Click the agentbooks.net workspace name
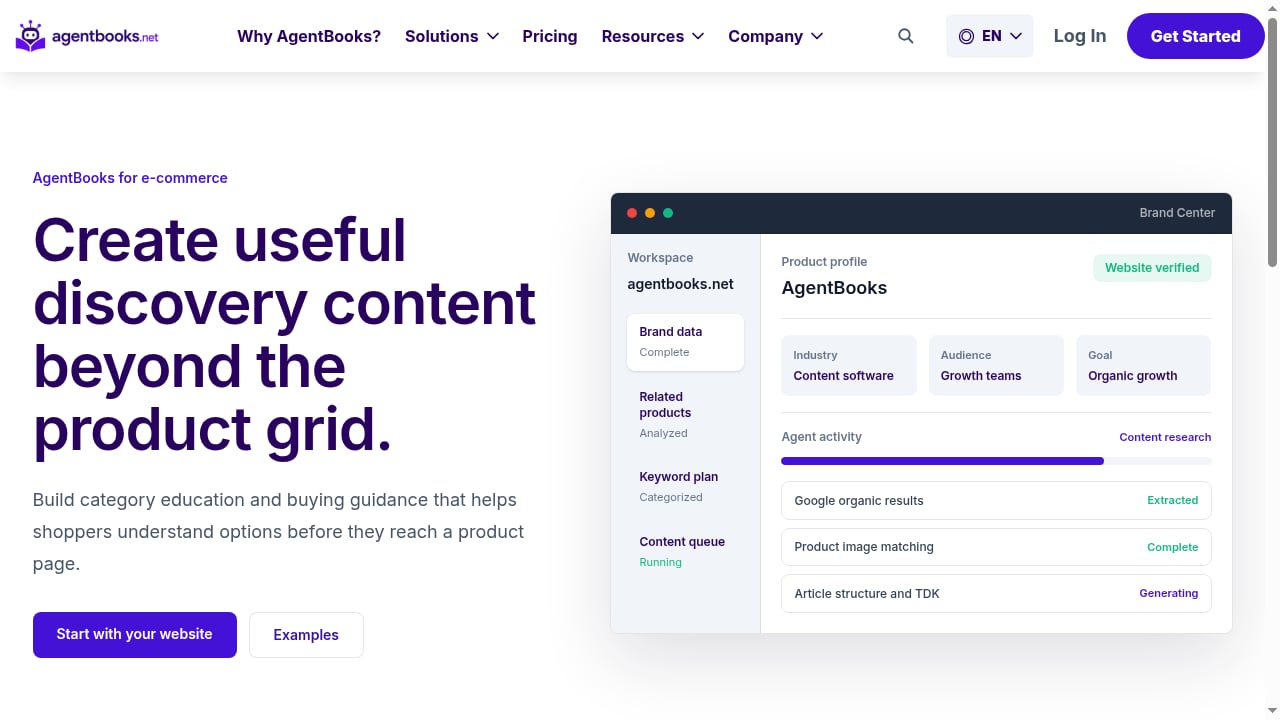Viewport: 1280px width, 720px height. (x=680, y=284)
